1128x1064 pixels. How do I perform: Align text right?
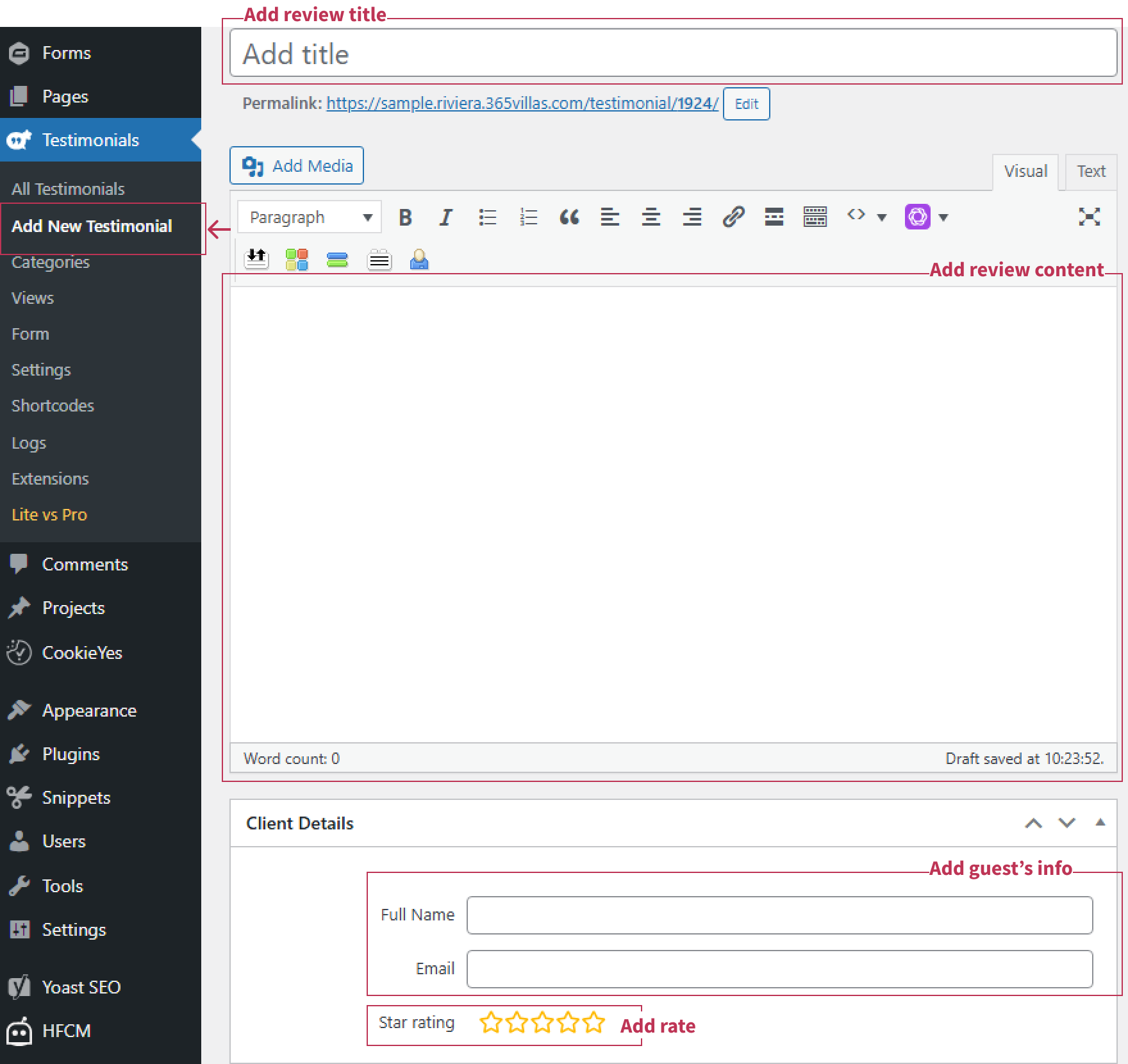click(692, 217)
